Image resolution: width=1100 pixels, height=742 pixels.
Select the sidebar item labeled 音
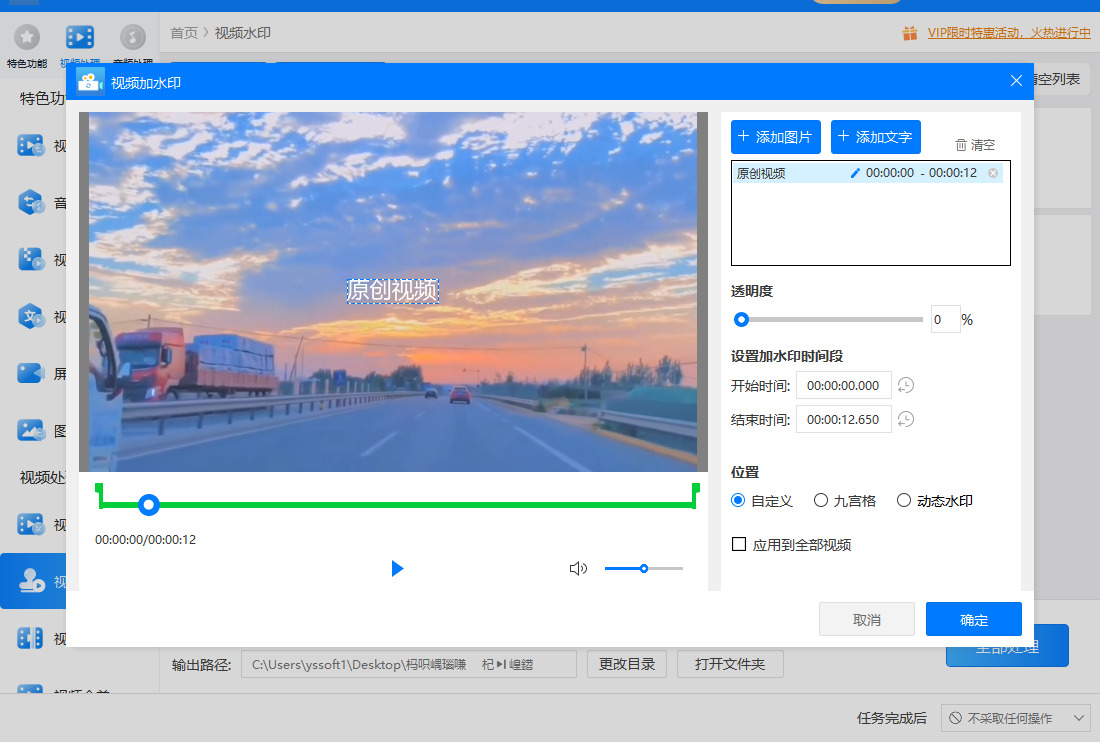click(x=42, y=203)
